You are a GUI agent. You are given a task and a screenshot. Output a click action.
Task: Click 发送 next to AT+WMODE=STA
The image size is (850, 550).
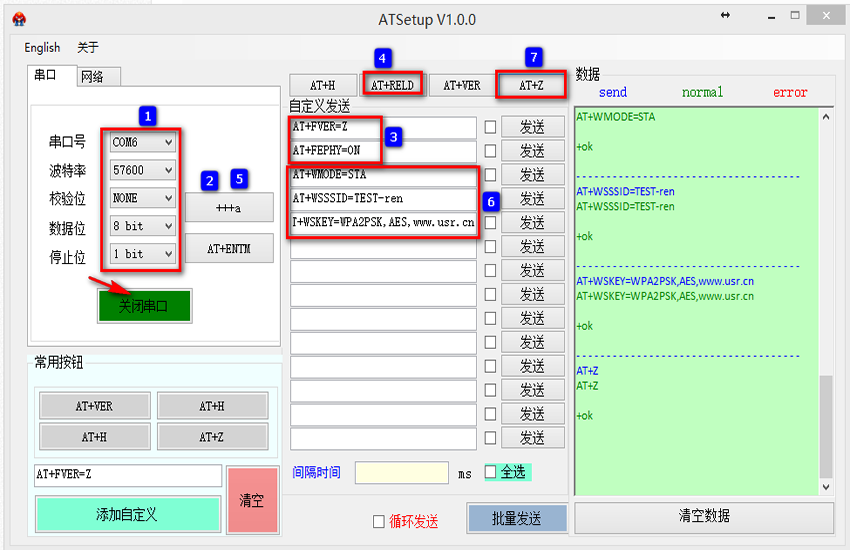tap(532, 175)
